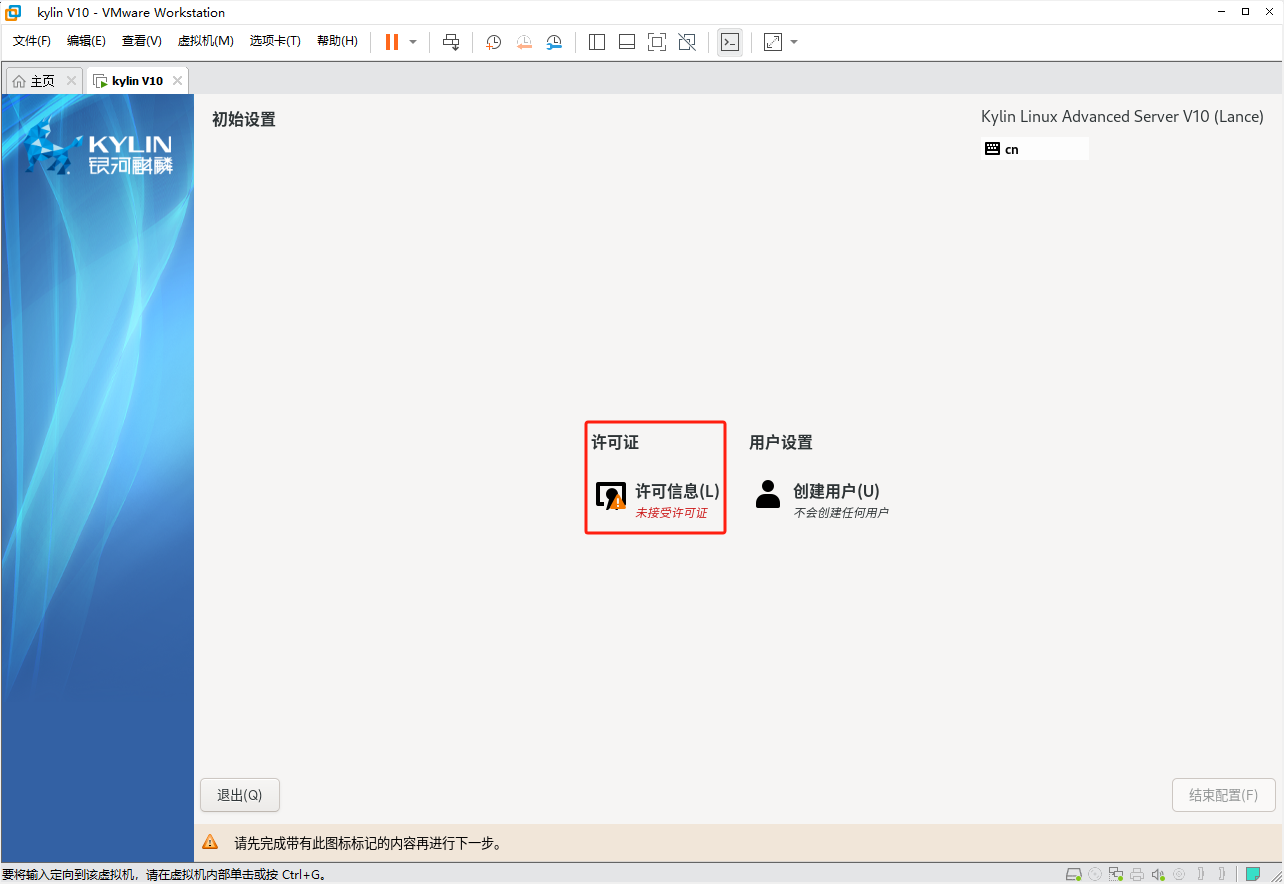Click the keyboard icon beside cn

[x=992, y=149]
